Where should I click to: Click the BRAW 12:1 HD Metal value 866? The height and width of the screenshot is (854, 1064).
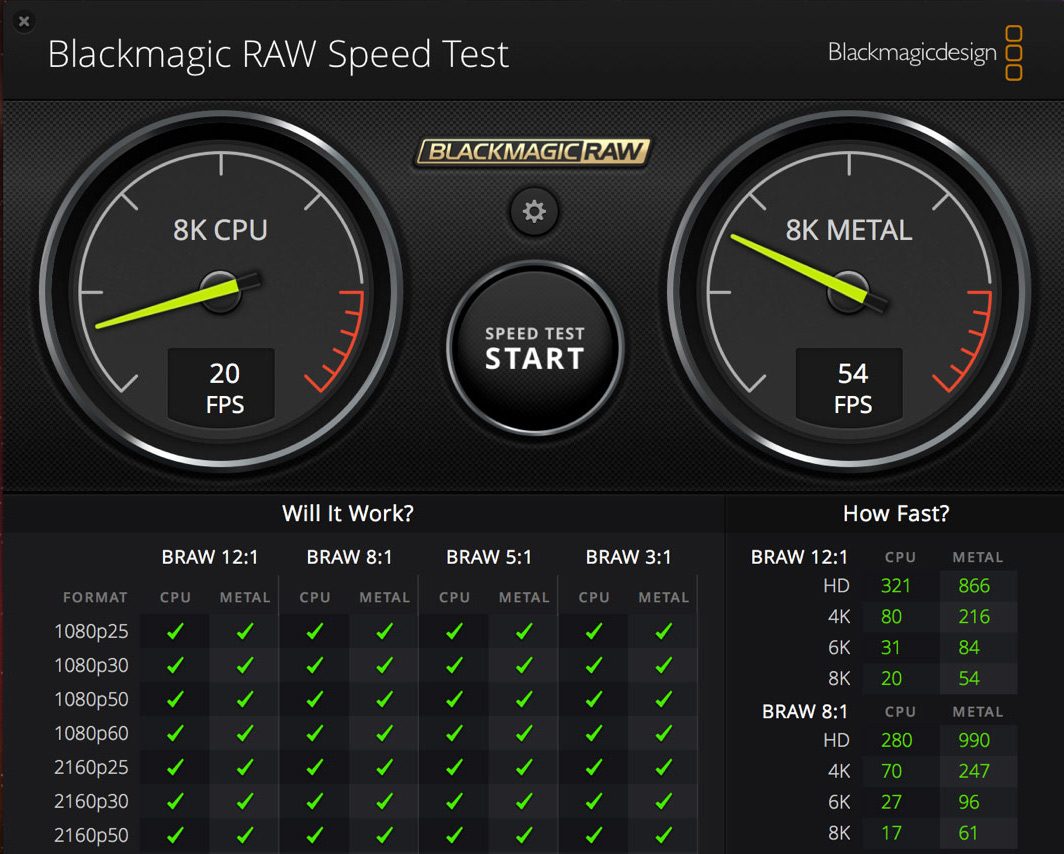[x=974, y=585]
